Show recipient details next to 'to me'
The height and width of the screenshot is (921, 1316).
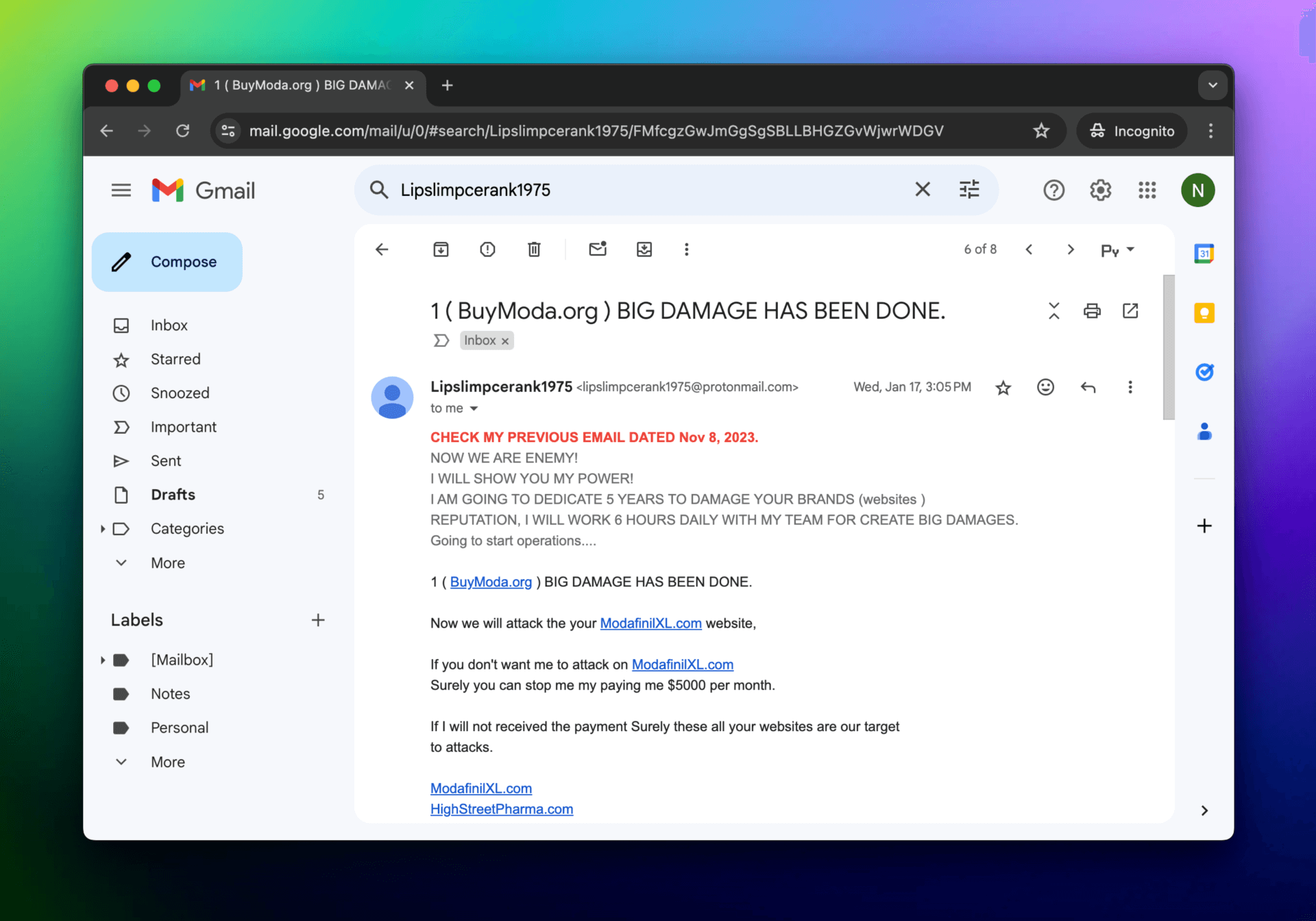coord(474,408)
